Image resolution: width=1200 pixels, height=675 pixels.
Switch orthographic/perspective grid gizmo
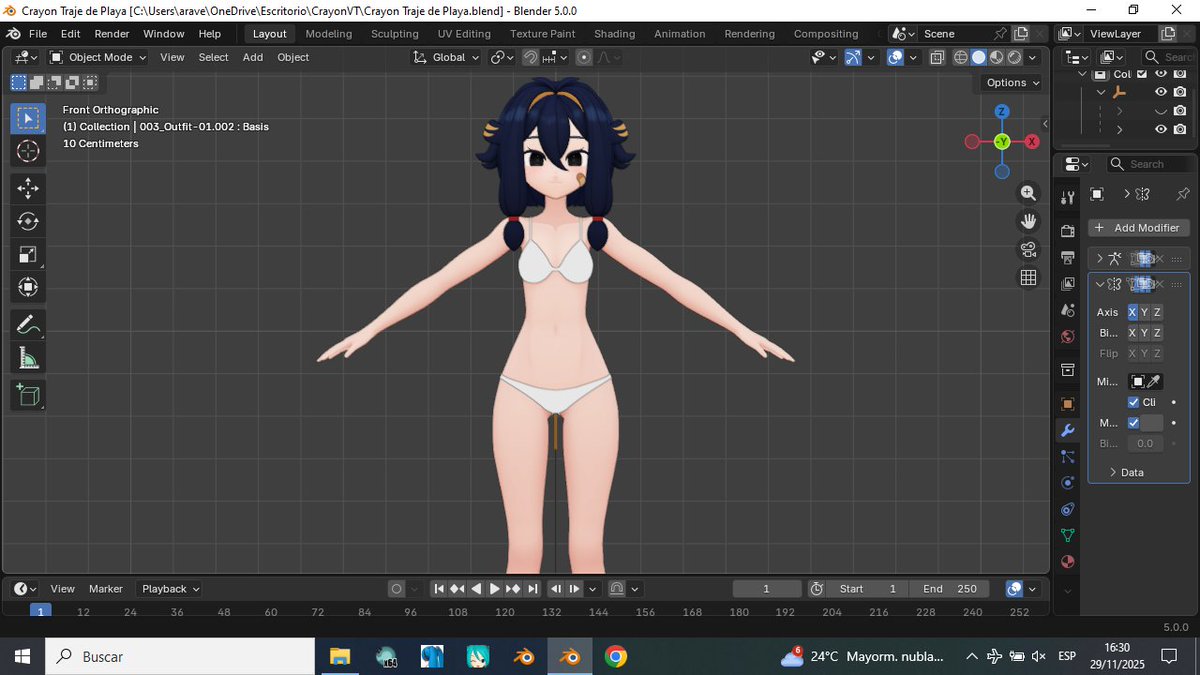tap(1028, 277)
